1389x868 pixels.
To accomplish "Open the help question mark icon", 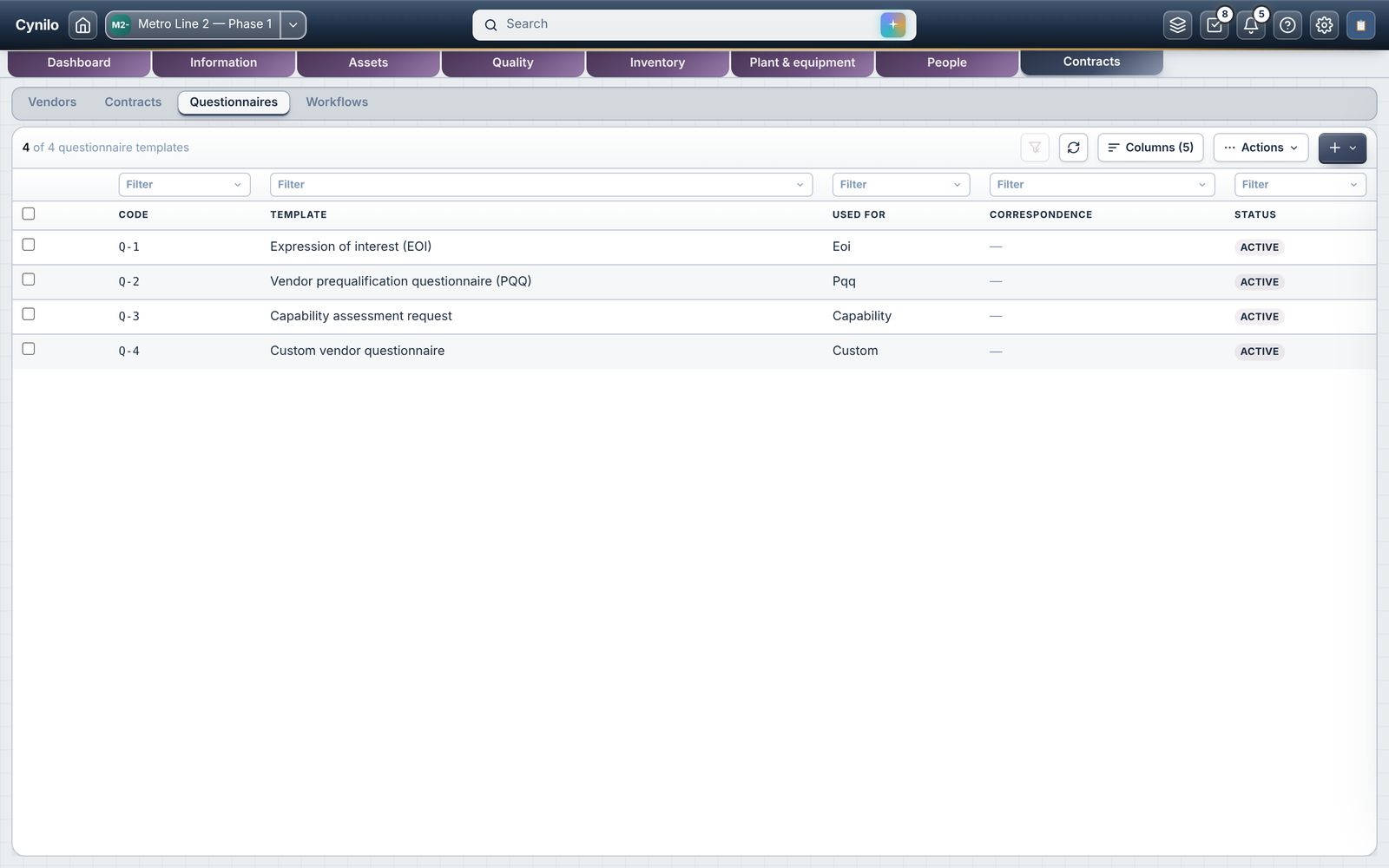I will [x=1287, y=25].
